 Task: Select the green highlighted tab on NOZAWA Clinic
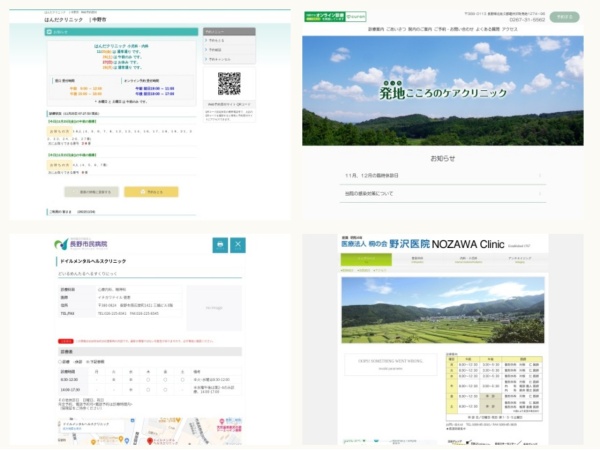click(366, 260)
